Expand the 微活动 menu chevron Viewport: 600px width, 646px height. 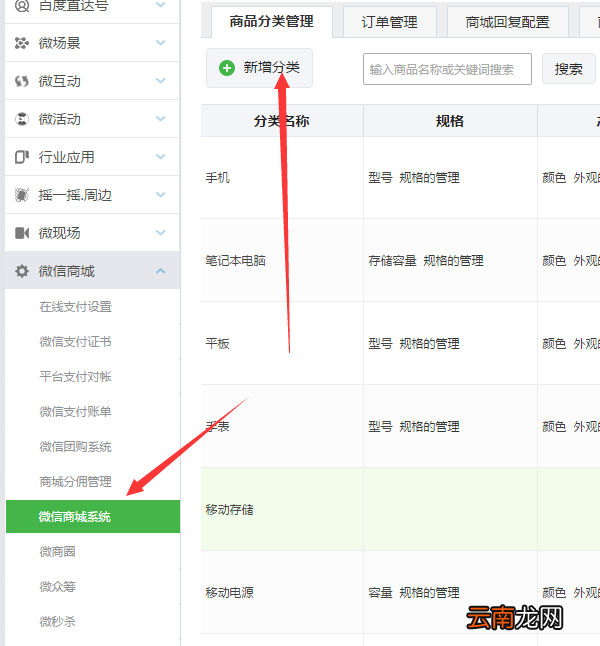click(x=161, y=119)
